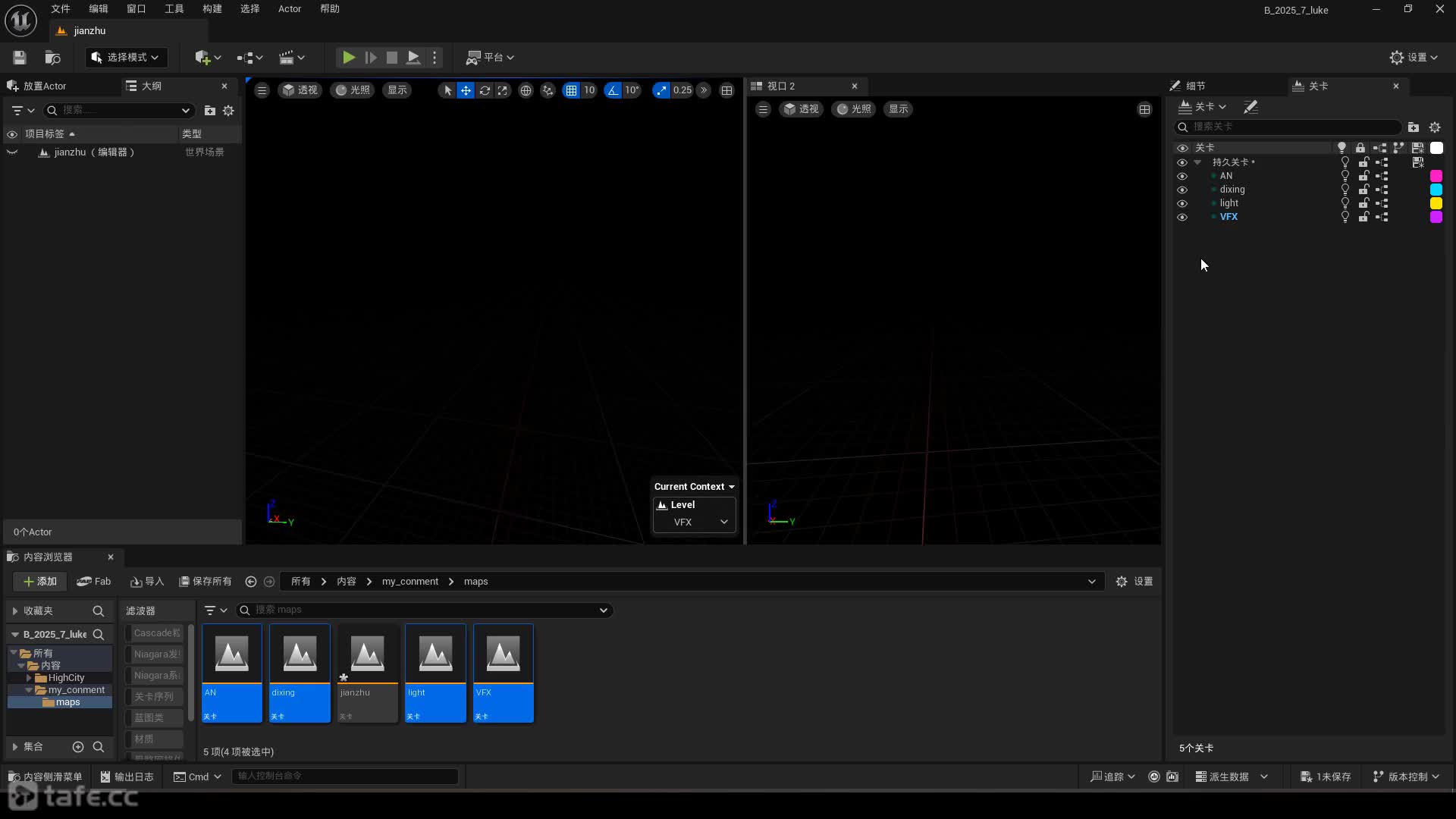Activate the Rotate tool in viewport
The image size is (1456, 819).
tap(485, 90)
